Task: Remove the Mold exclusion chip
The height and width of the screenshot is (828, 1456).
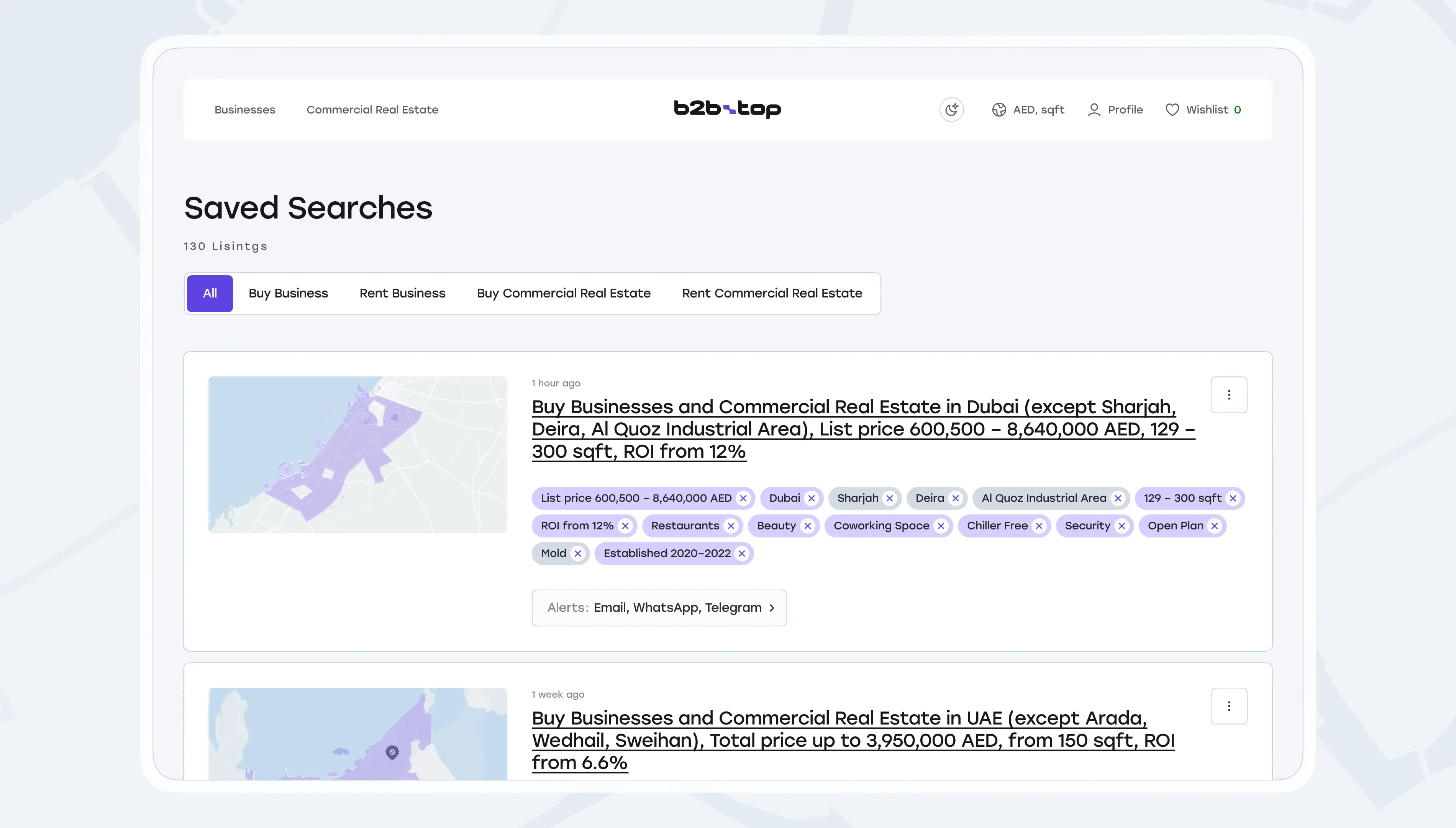Action: (577, 553)
